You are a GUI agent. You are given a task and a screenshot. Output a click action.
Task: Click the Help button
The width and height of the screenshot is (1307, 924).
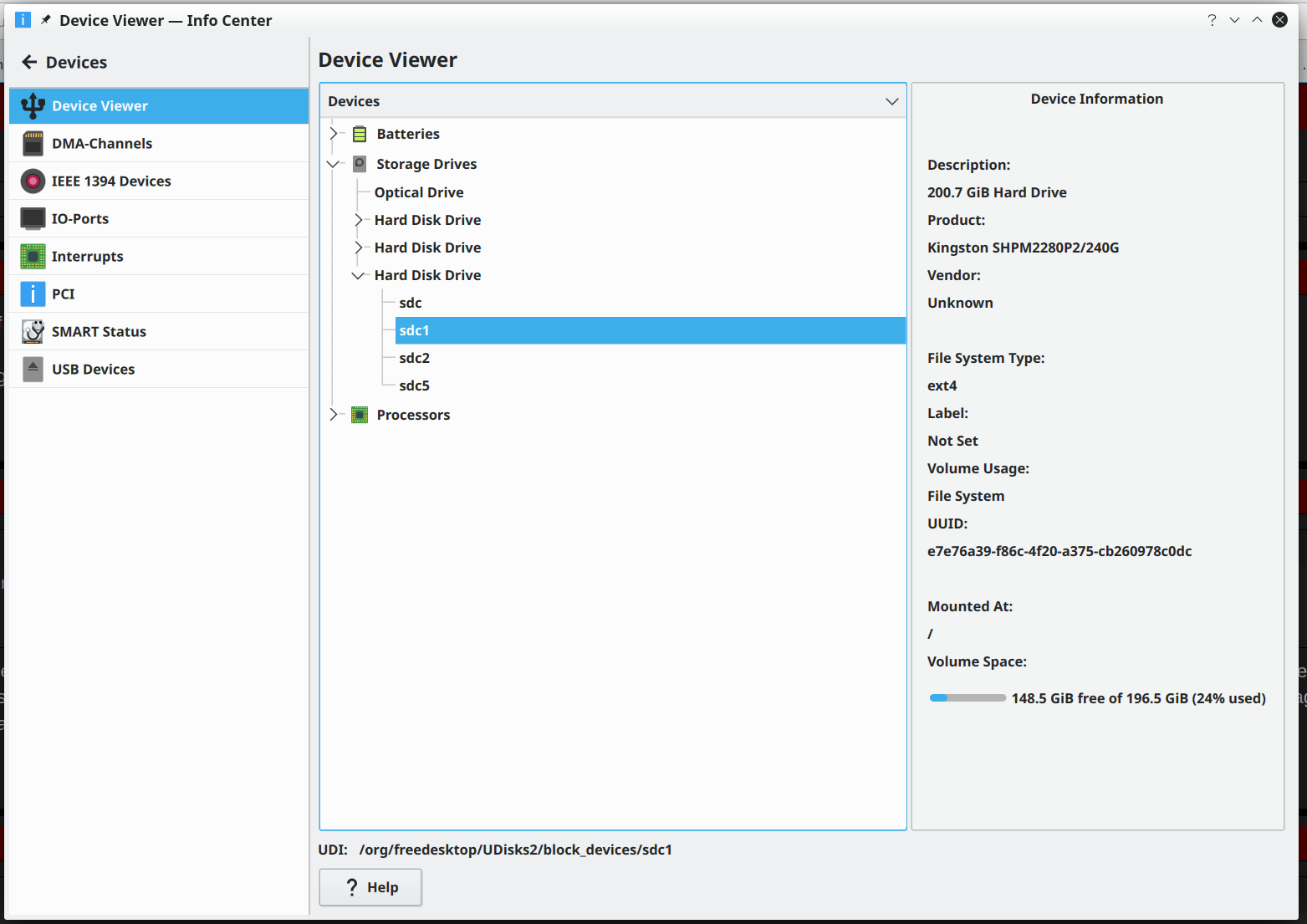click(x=370, y=887)
